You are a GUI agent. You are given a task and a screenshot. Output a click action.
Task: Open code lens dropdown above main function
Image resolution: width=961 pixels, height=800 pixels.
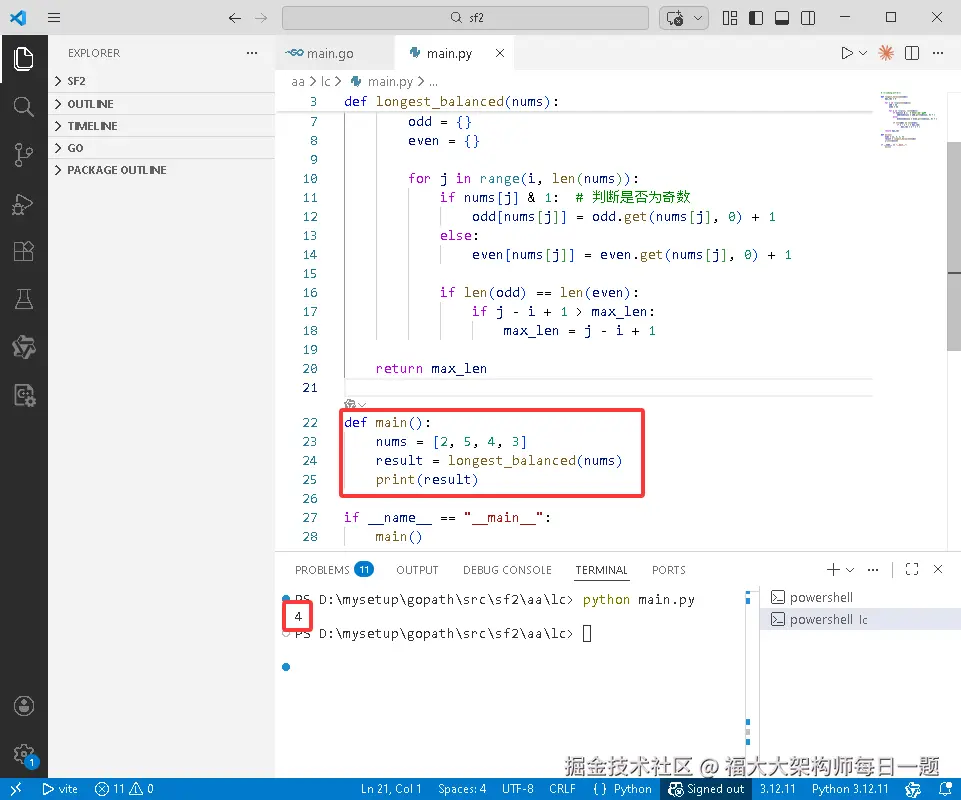click(355, 404)
